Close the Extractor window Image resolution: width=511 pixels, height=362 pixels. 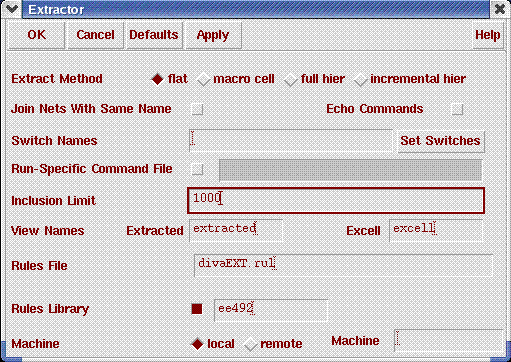pos(500,9)
